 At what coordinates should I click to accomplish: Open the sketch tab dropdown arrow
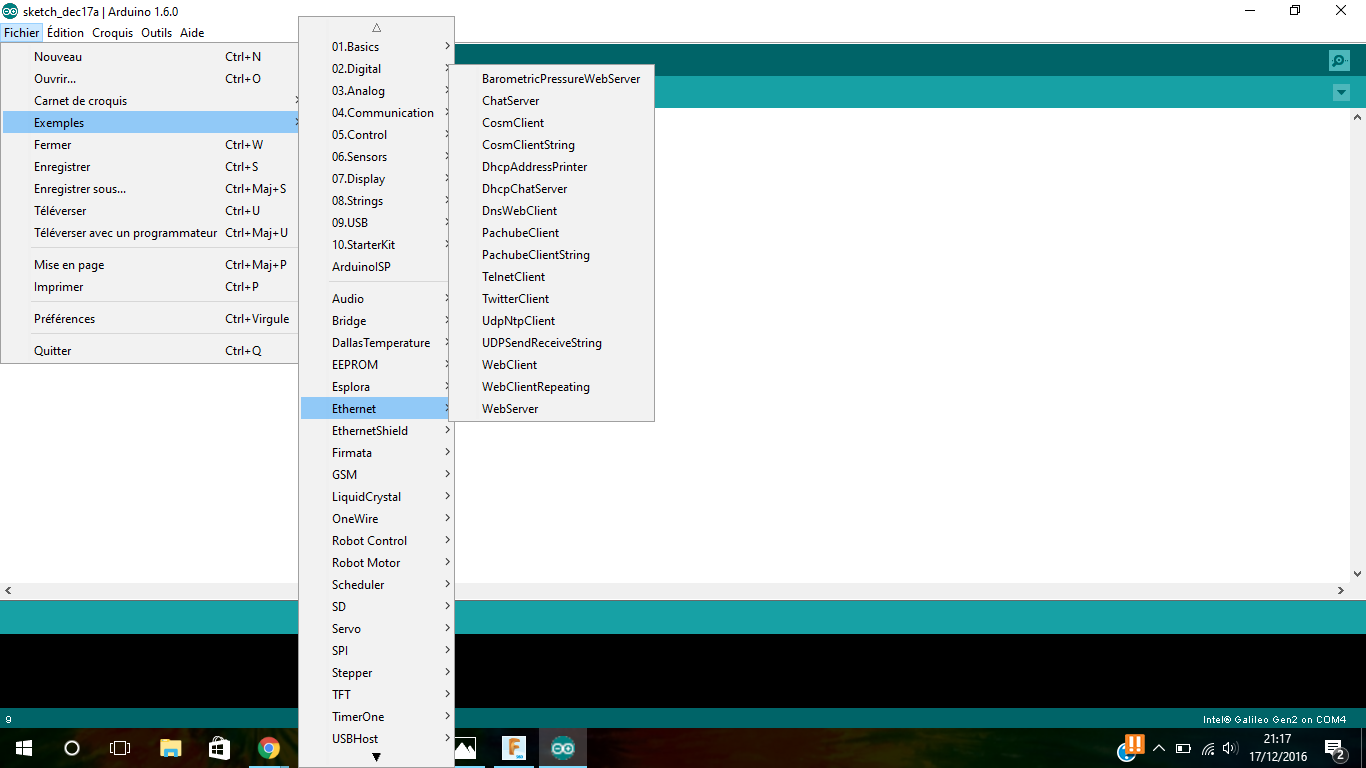click(1341, 93)
